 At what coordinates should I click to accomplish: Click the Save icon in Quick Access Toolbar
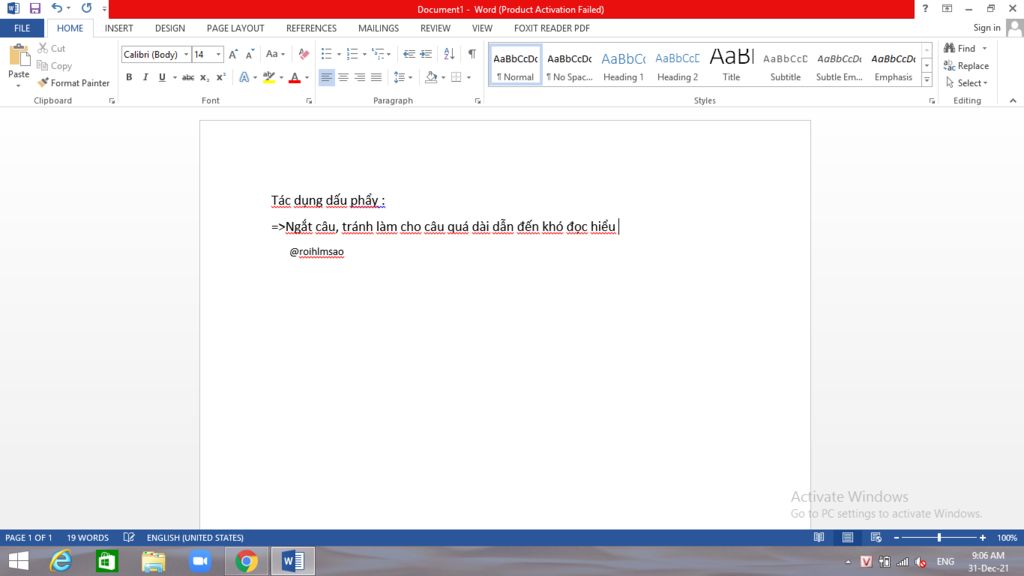[x=35, y=8]
